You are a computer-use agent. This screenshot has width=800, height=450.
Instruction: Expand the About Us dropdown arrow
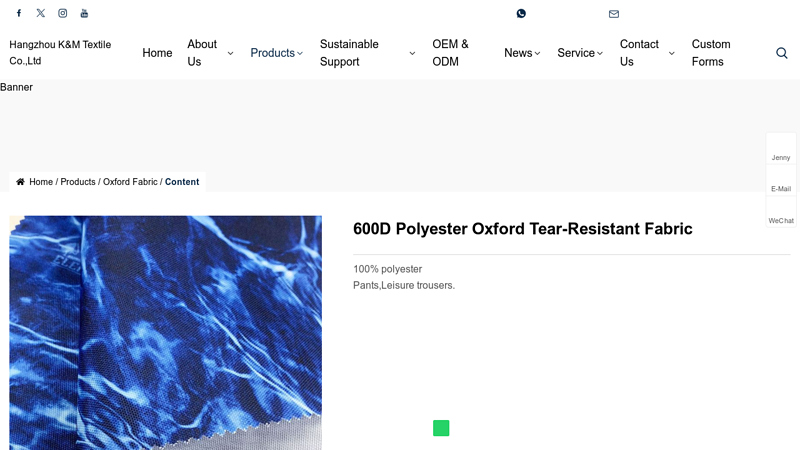pos(230,53)
